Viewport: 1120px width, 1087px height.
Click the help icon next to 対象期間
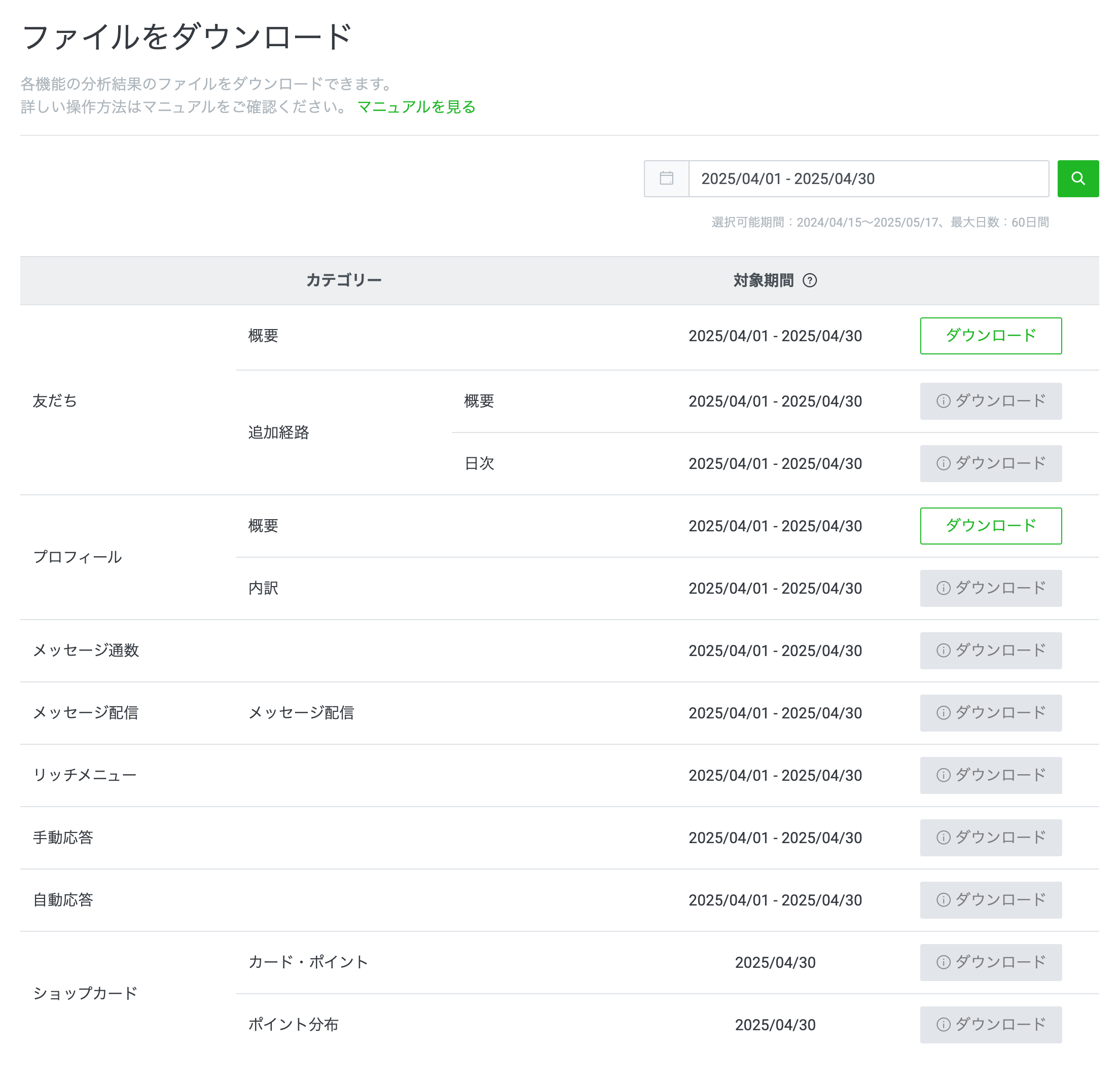pos(810,280)
